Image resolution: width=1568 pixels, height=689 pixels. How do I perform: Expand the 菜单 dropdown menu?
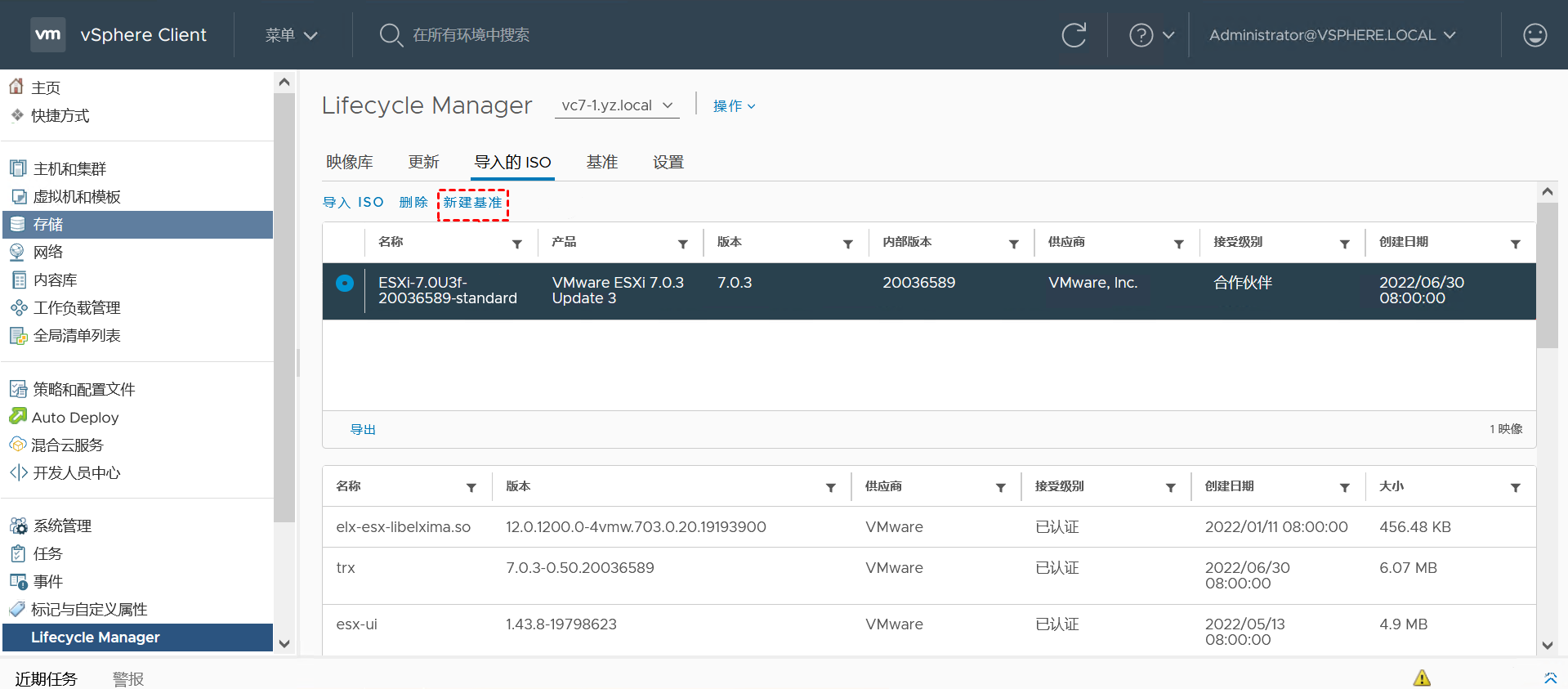pyautogui.click(x=291, y=35)
